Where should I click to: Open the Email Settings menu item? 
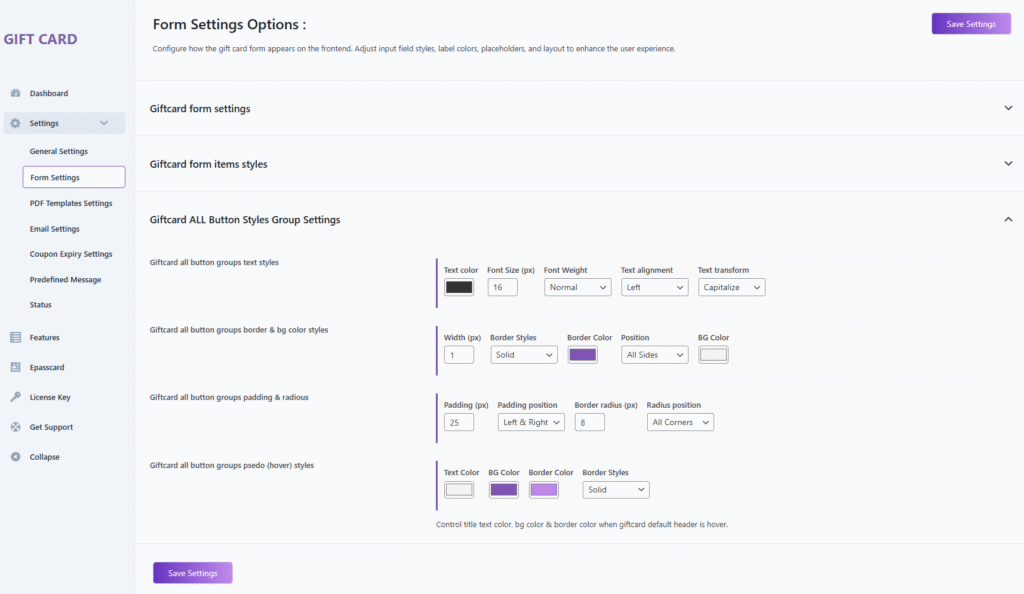pos(55,229)
